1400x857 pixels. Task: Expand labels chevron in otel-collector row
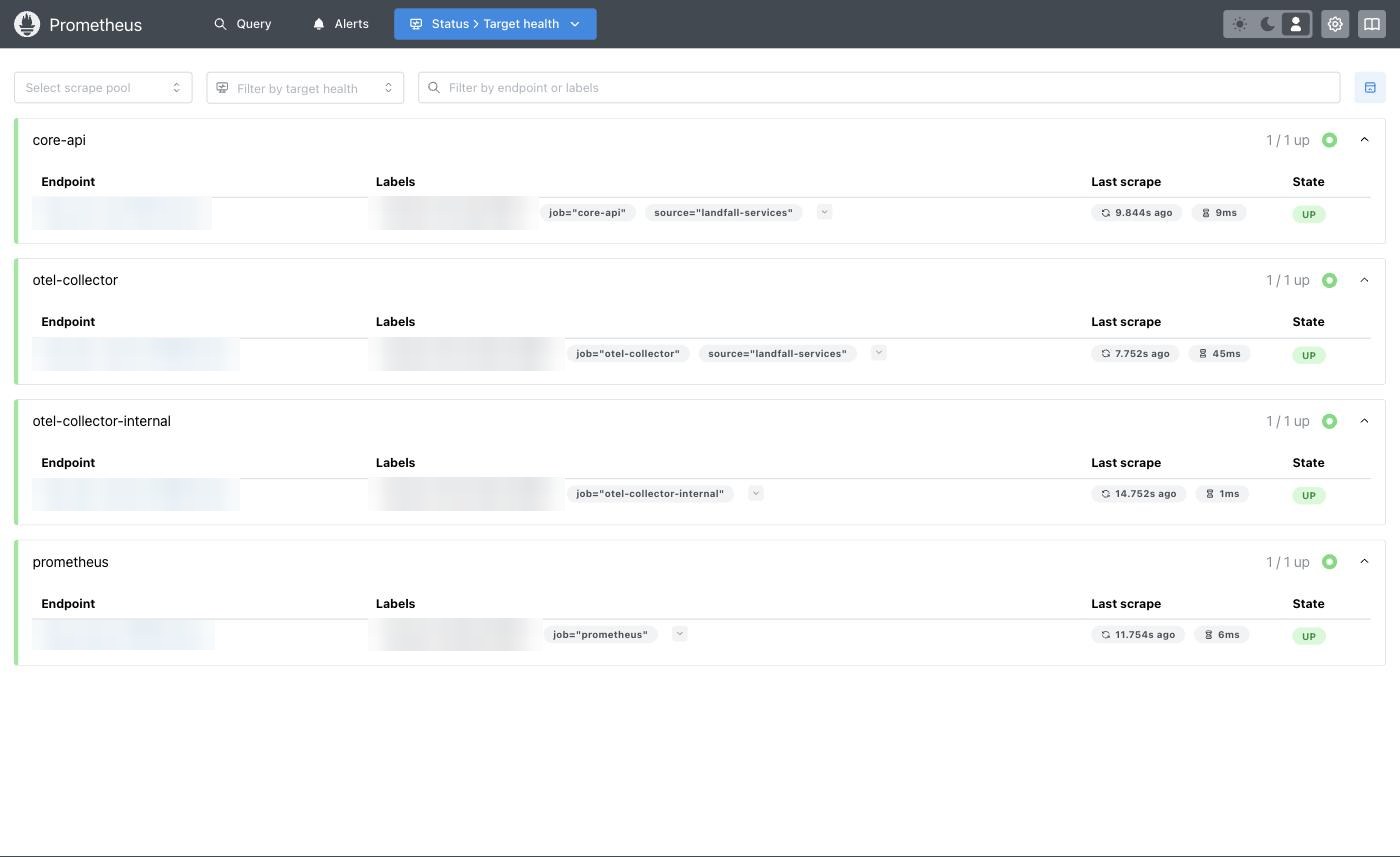pos(878,353)
